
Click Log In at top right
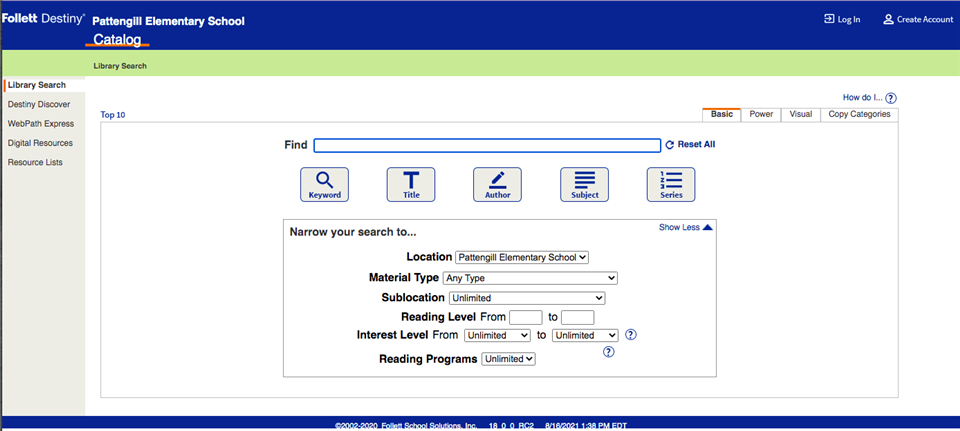click(841, 19)
